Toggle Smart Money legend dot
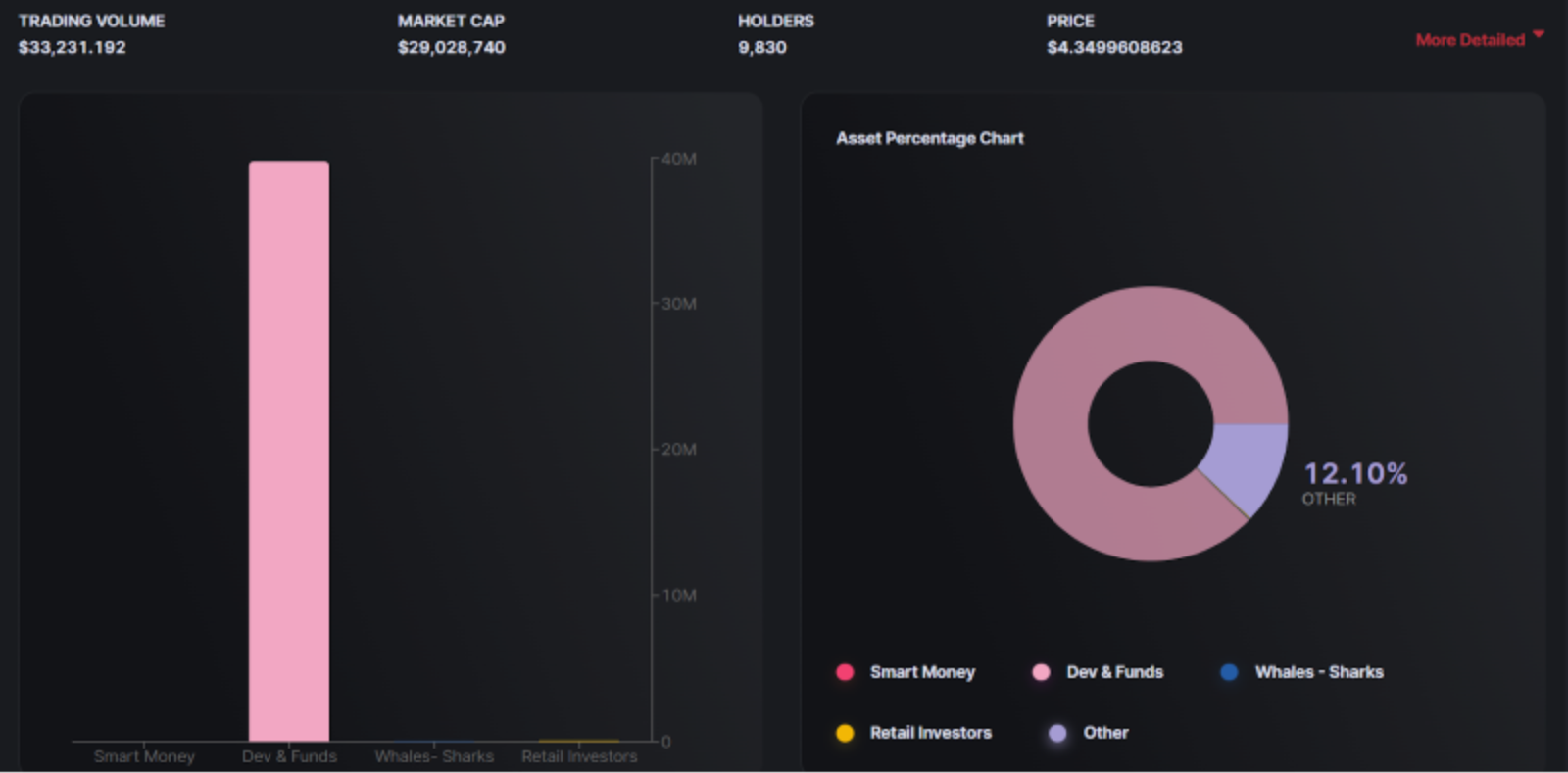Viewport: 1568px width, 773px height. coord(845,672)
